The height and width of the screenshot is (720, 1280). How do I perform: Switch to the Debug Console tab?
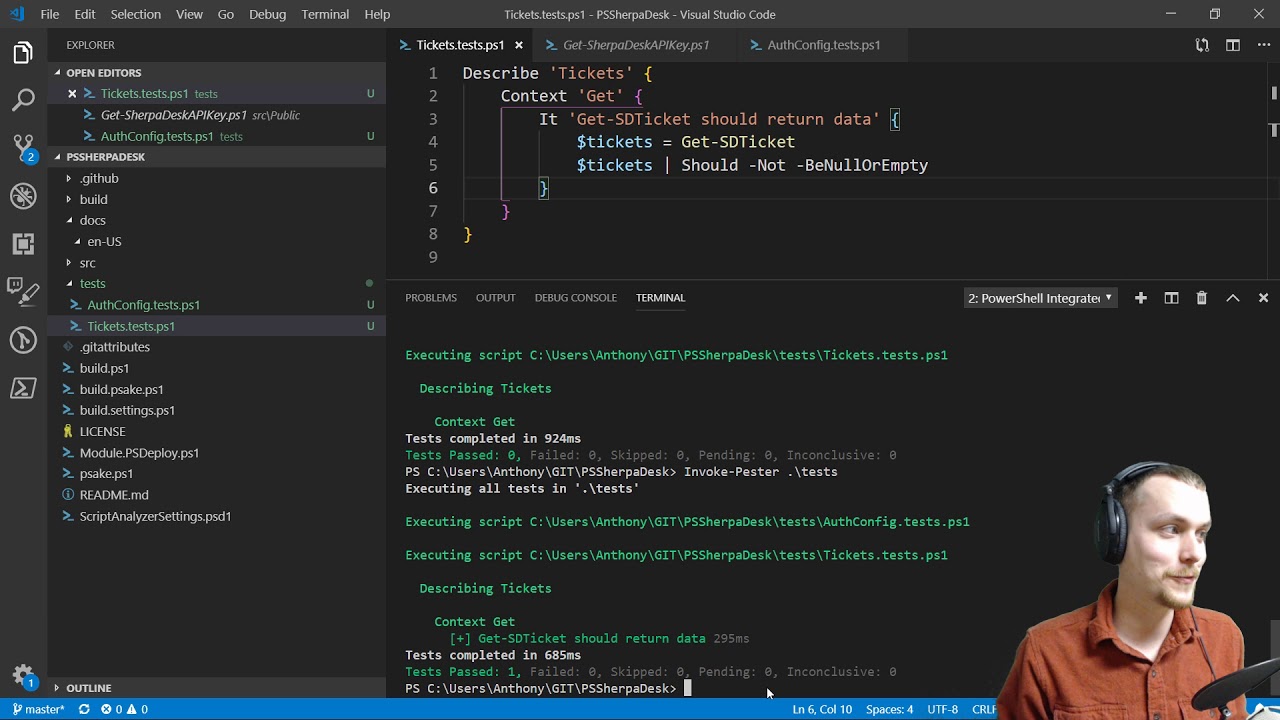(575, 298)
